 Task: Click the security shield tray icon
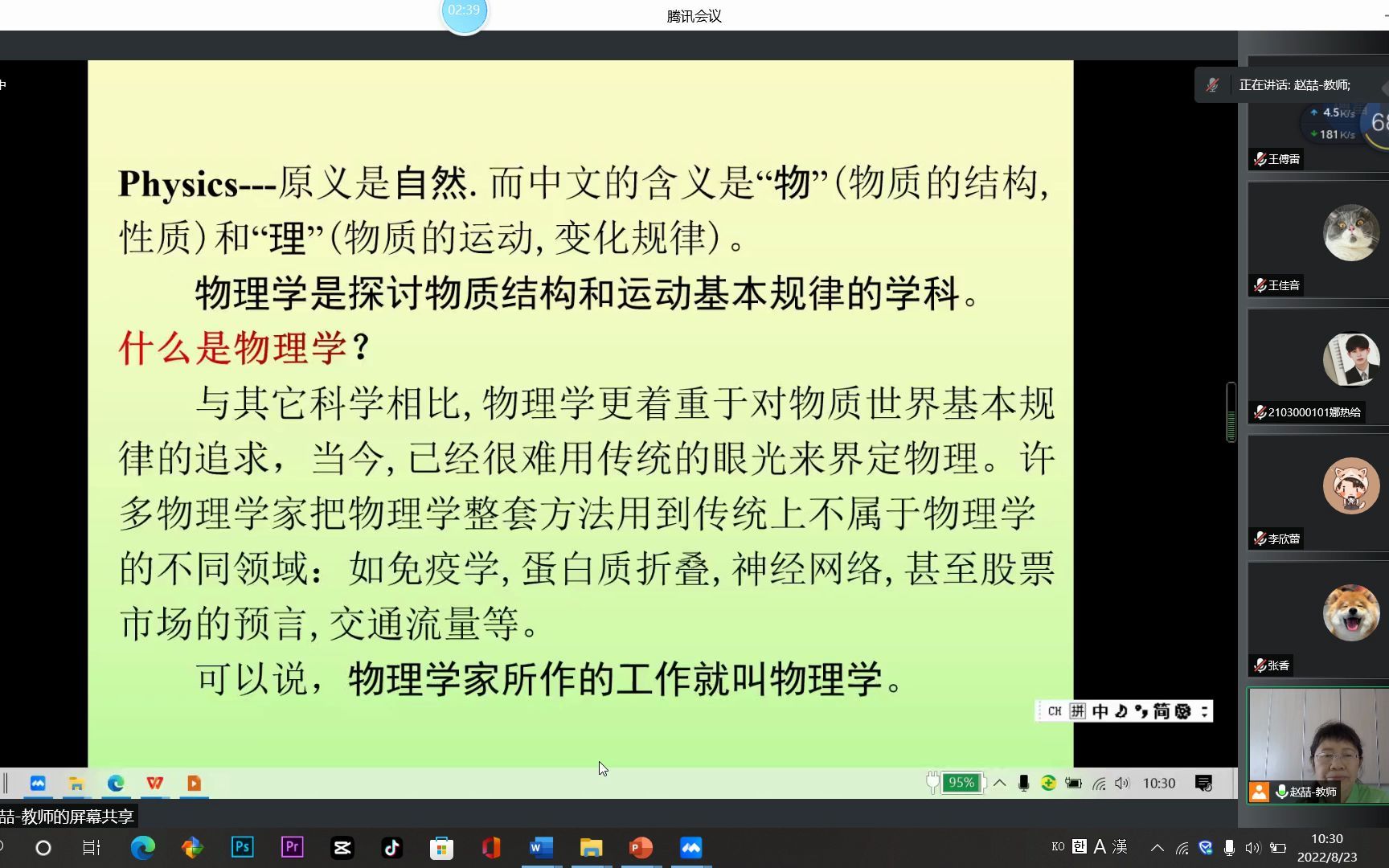pyautogui.click(x=1206, y=847)
